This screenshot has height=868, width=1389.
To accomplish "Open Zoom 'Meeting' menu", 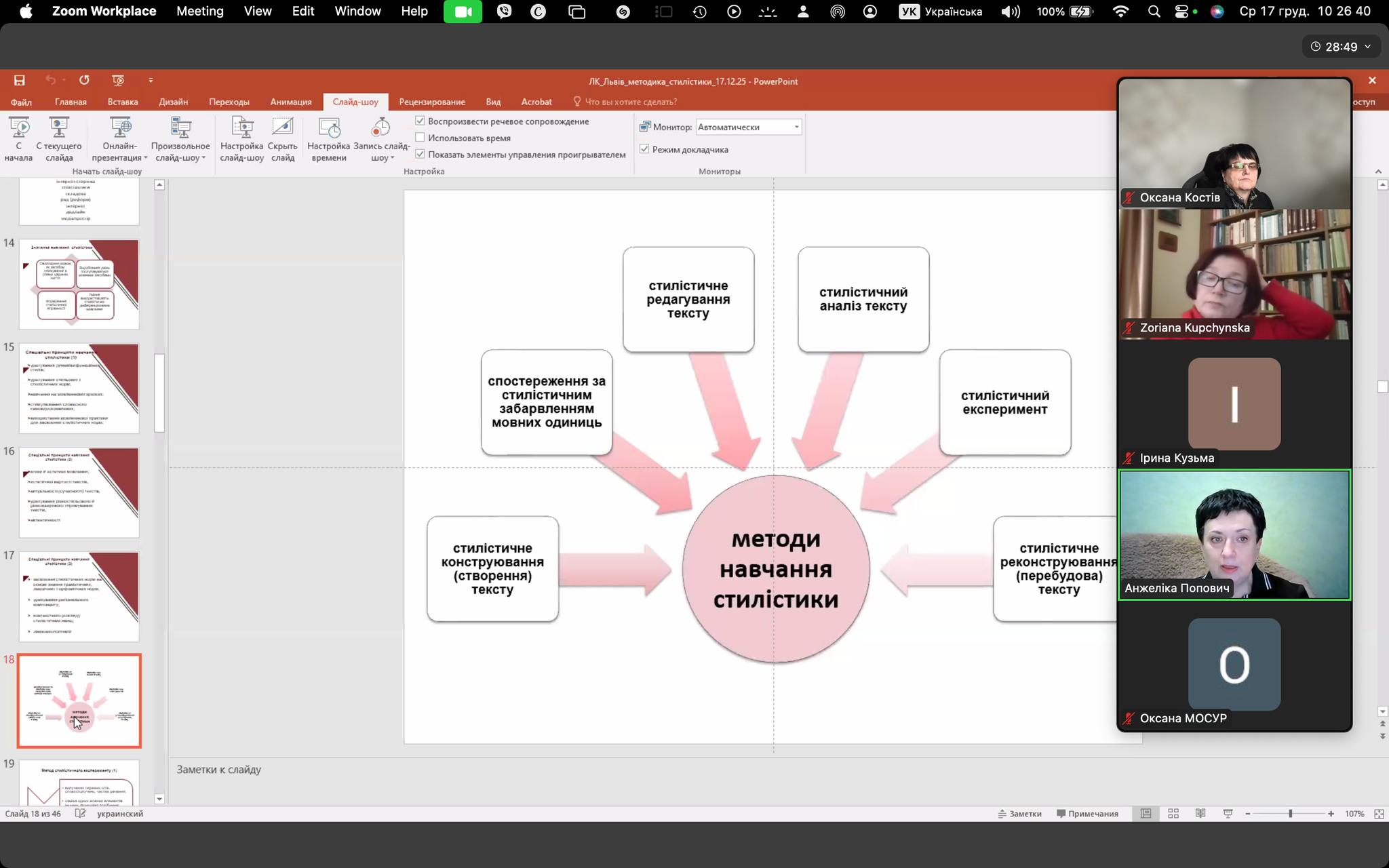I will (199, 11).
